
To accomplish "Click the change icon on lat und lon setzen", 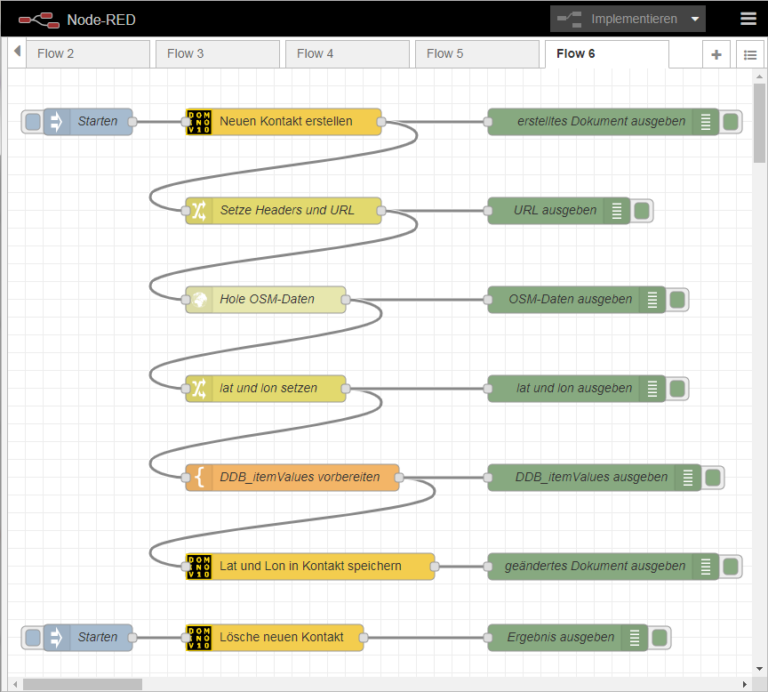I will pos(199,389).
